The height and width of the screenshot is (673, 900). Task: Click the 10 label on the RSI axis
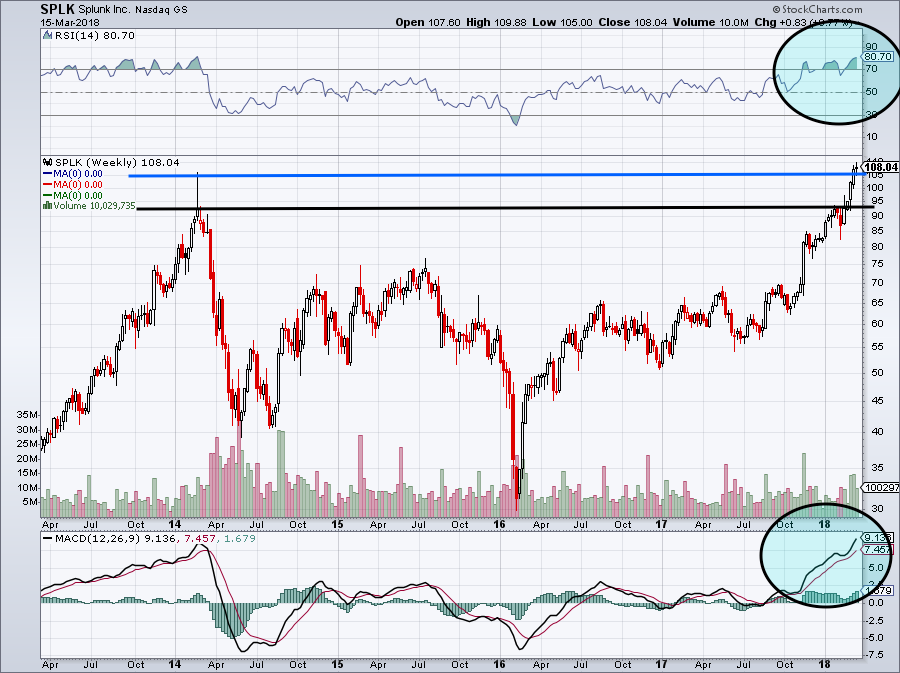point(872,136)
